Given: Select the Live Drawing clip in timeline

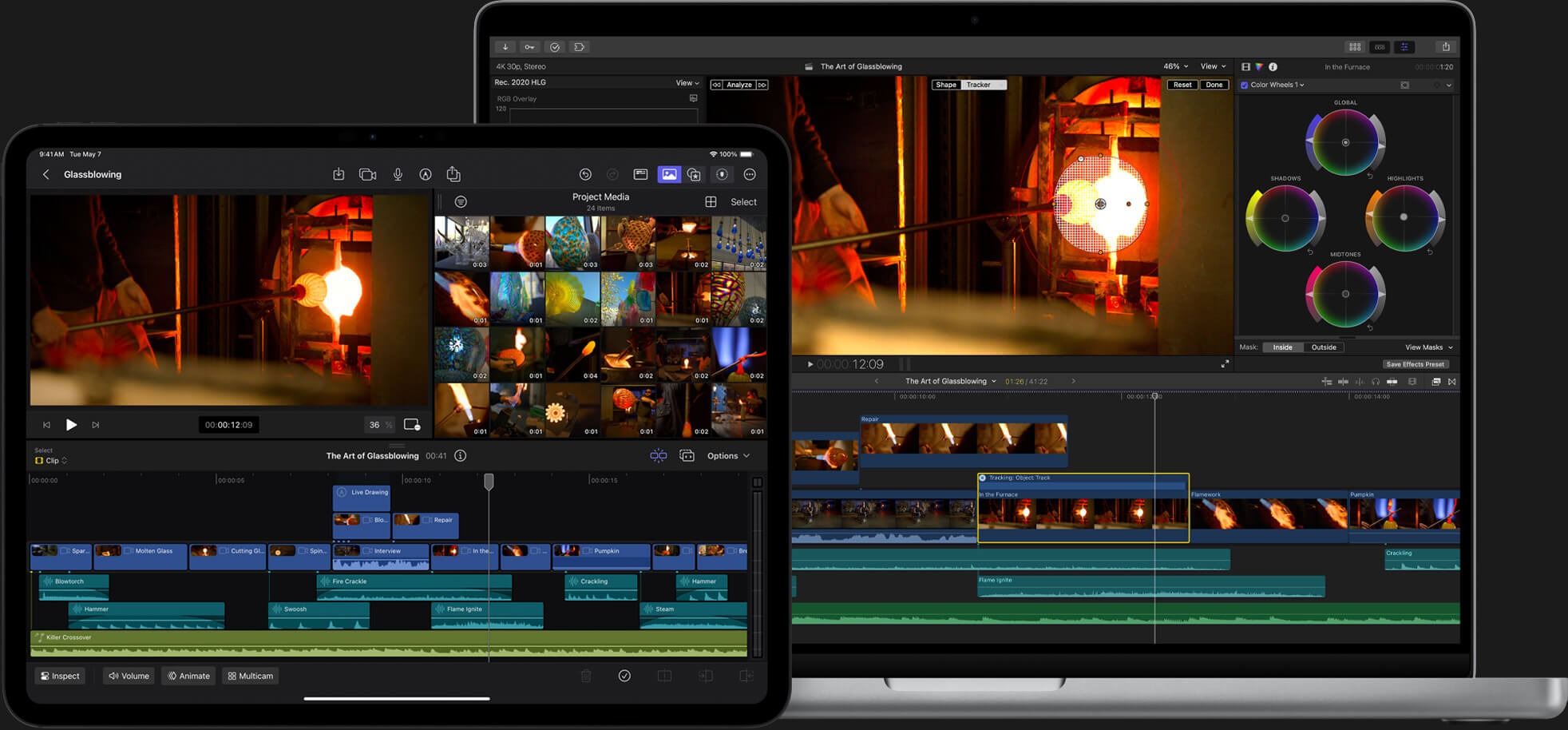Looking at the screenshot, I should point(362,498).
